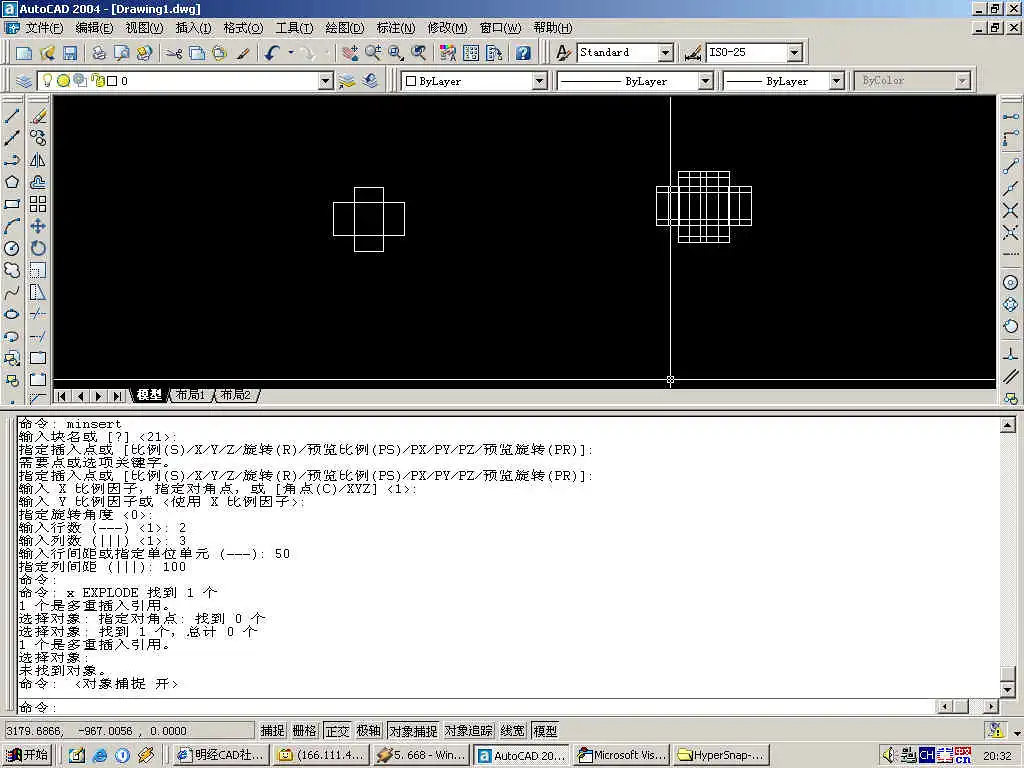1024x768 pixels.
Task: Open the layer list dropdown arrow
Action: [326, 81]
